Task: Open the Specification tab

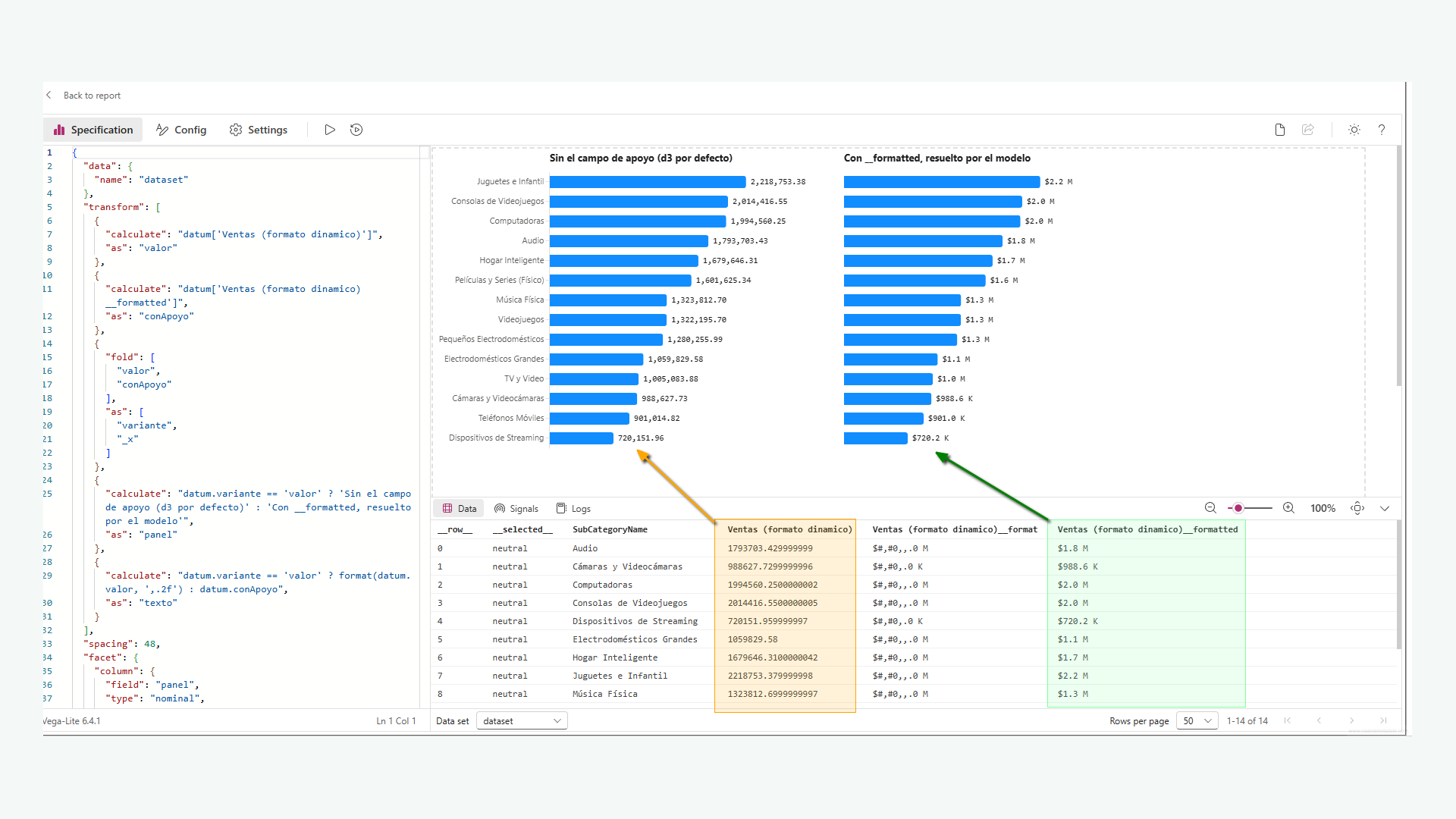Action: pyautogui.click(x=93, y=130)
